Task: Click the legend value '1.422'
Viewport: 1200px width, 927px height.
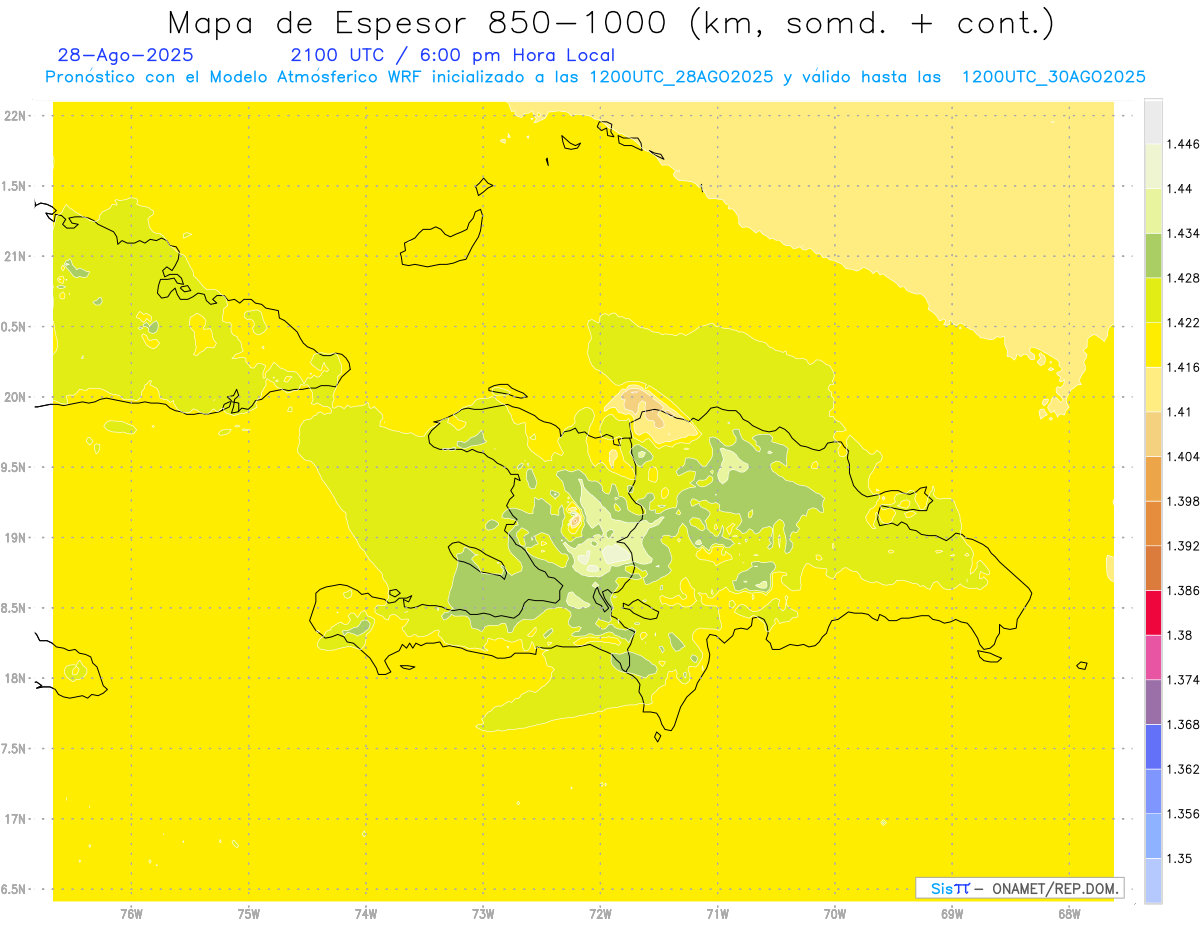Action: click(x=1181, y=322)
